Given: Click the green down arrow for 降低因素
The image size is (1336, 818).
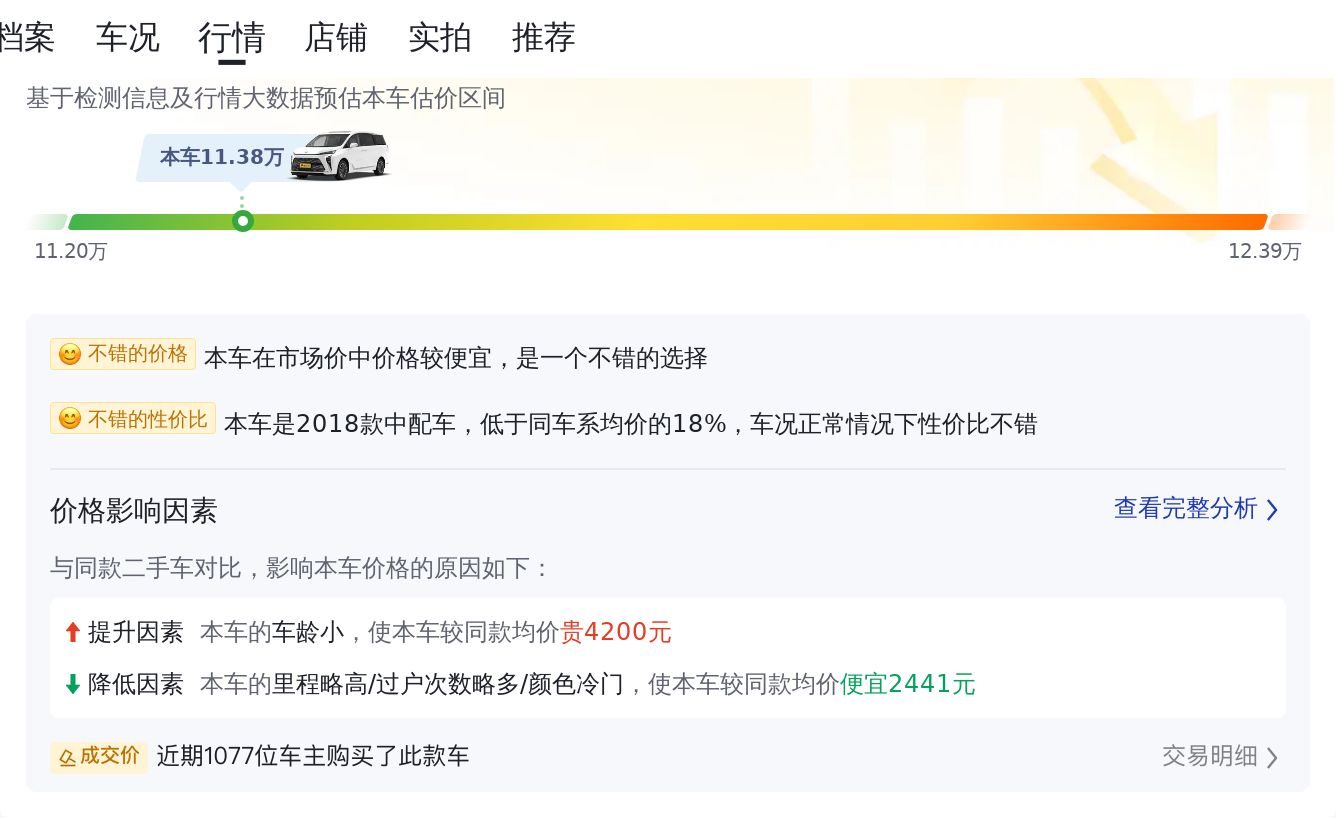Looking at the screenshot, I should (x=72, y=684).
